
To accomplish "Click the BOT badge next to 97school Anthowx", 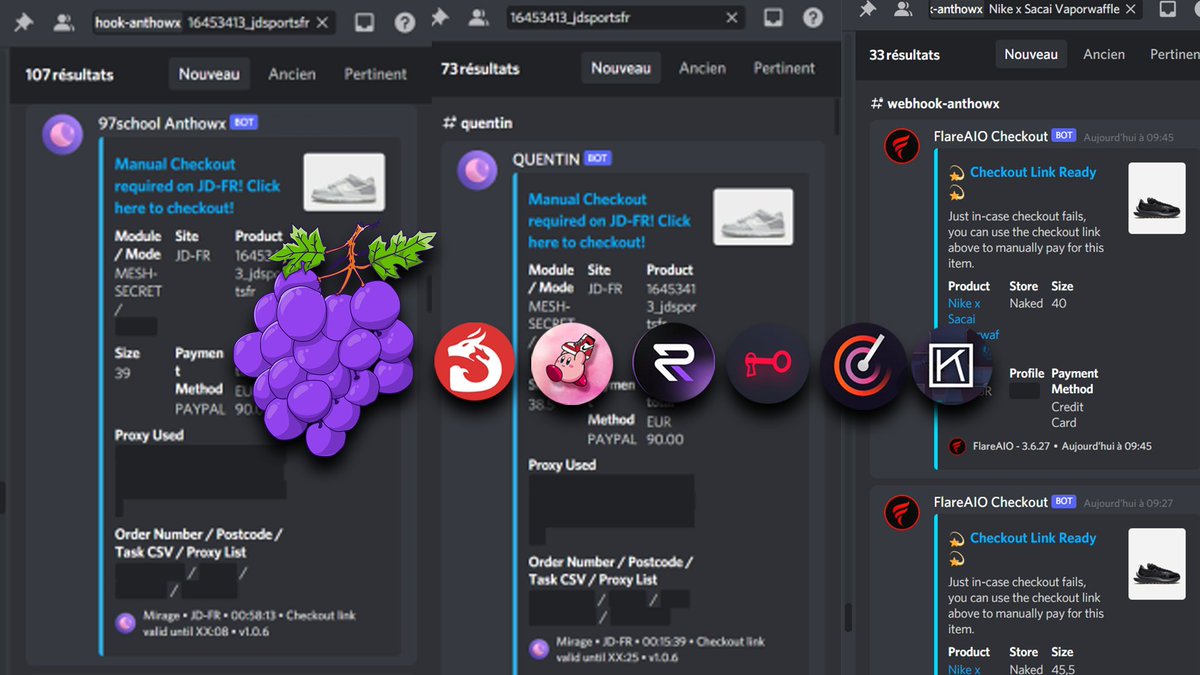I will coord(244,122).
